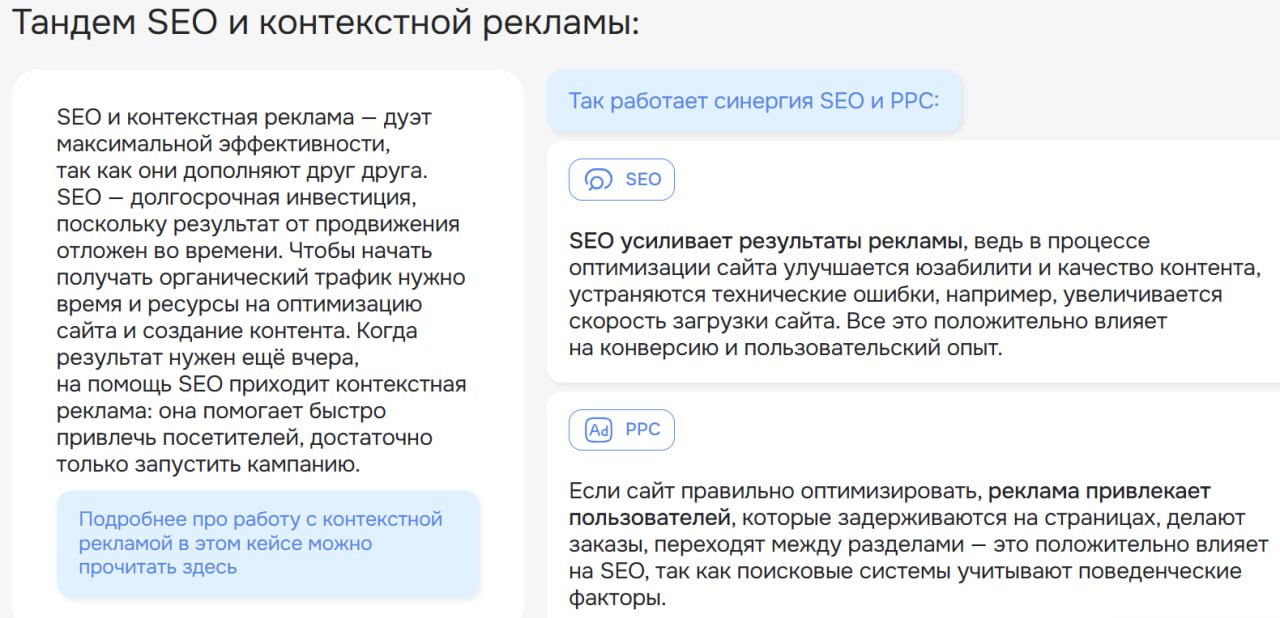Click the line "на конверсию и пользовательский опыт."
The width and height of the screenshot is (1280, 618).
pyautogui.click(x=785, y=349)
